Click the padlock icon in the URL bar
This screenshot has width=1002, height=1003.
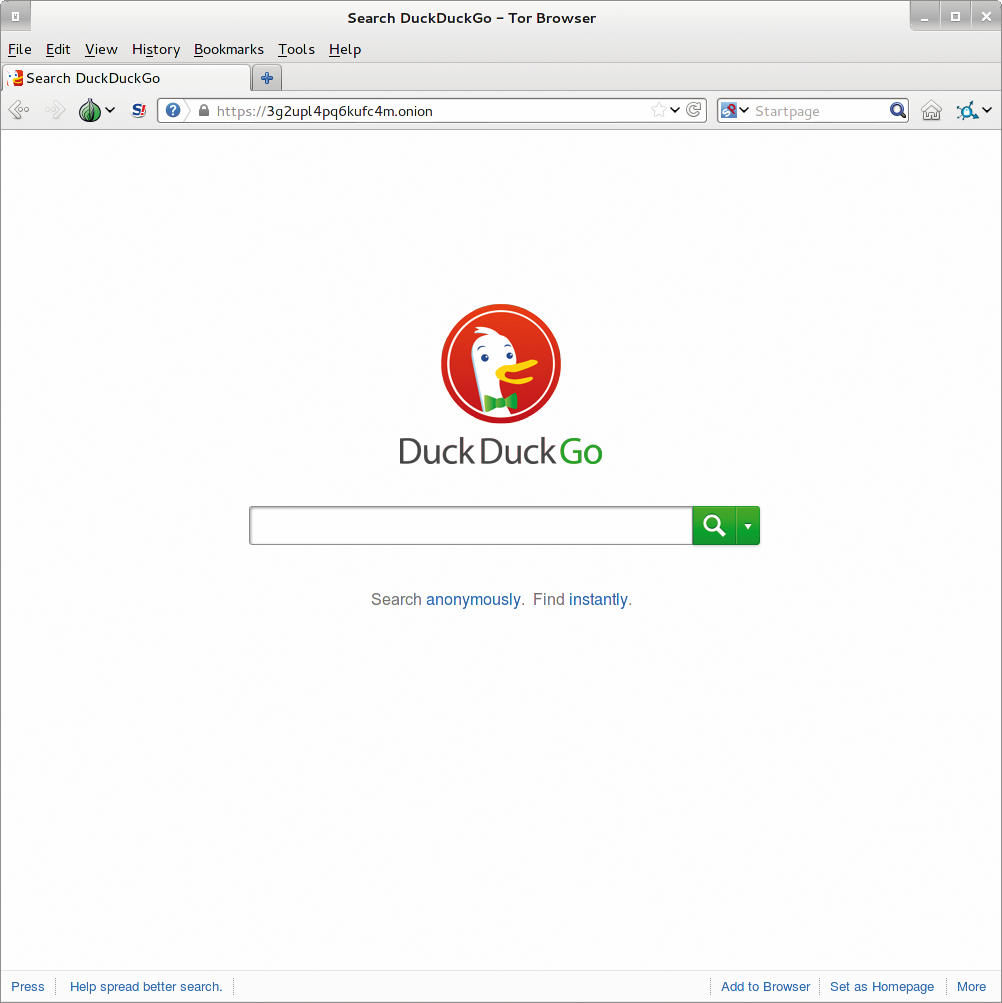203,111
